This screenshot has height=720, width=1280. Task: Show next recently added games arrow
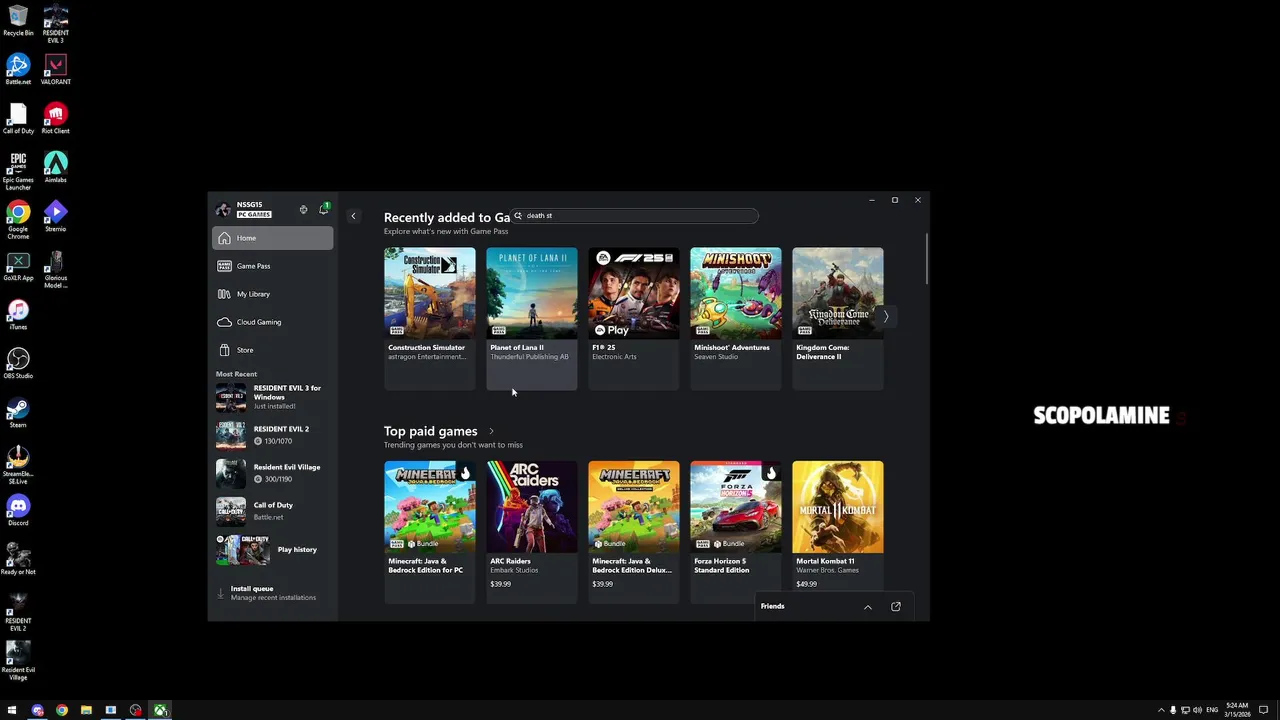coord(885,316)
